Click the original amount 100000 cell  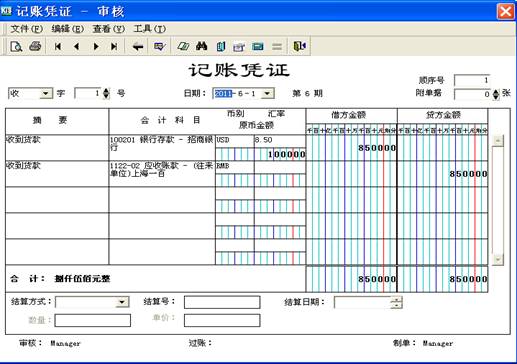[261, 154]
